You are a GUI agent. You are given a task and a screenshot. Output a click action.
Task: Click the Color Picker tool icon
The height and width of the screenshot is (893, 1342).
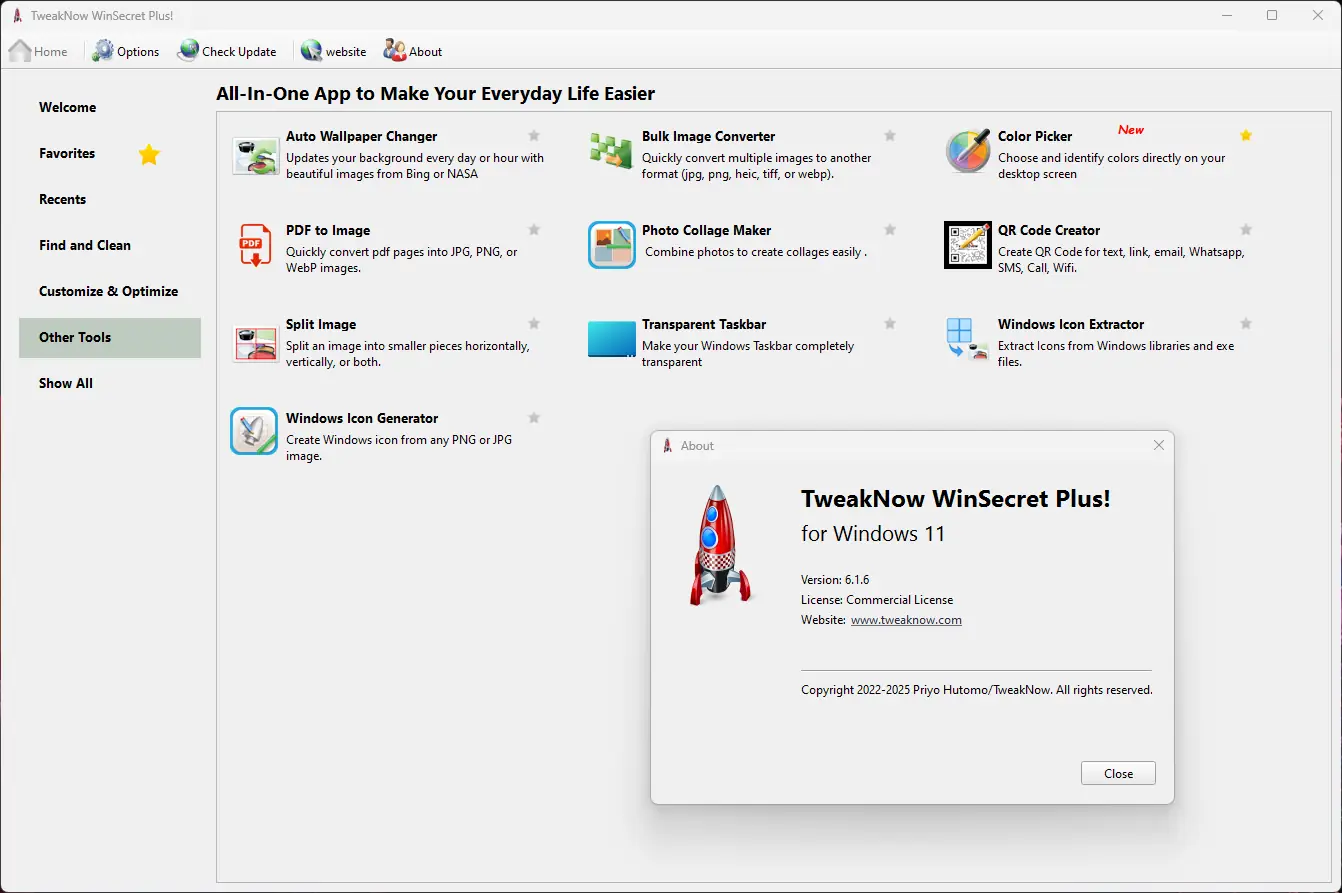968,152
